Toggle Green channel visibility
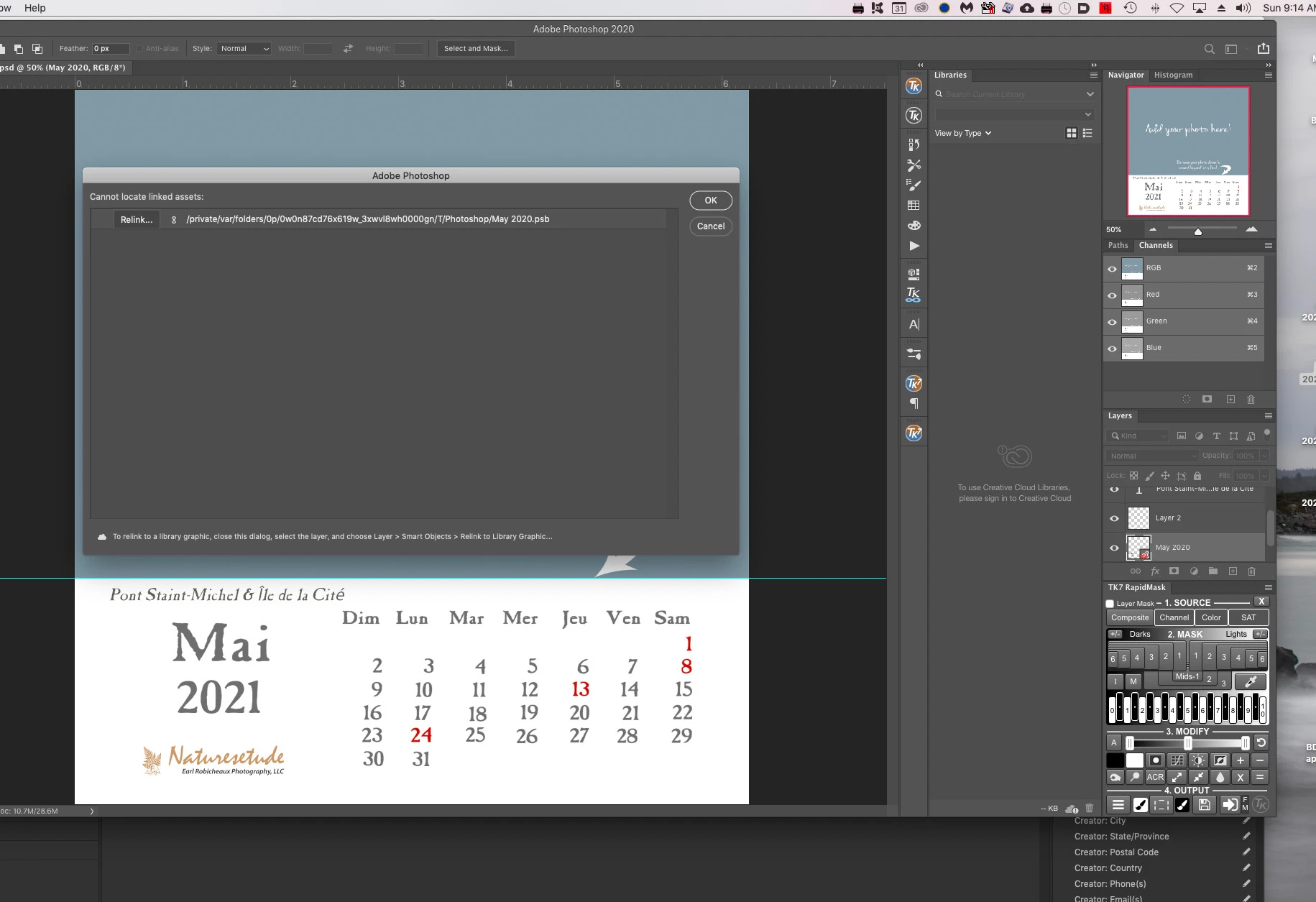This screenshot has width=1316, height=902. (1112, 322)
